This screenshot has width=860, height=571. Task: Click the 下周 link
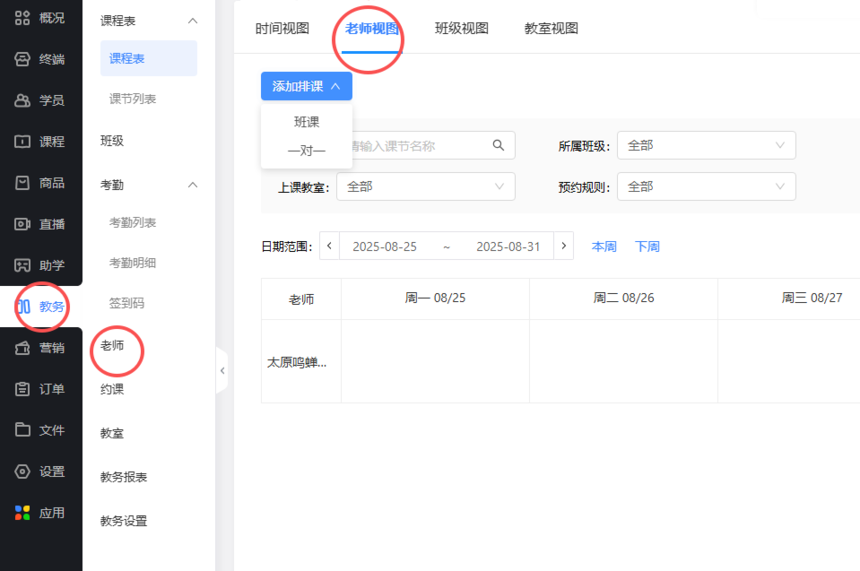point(647,246)
